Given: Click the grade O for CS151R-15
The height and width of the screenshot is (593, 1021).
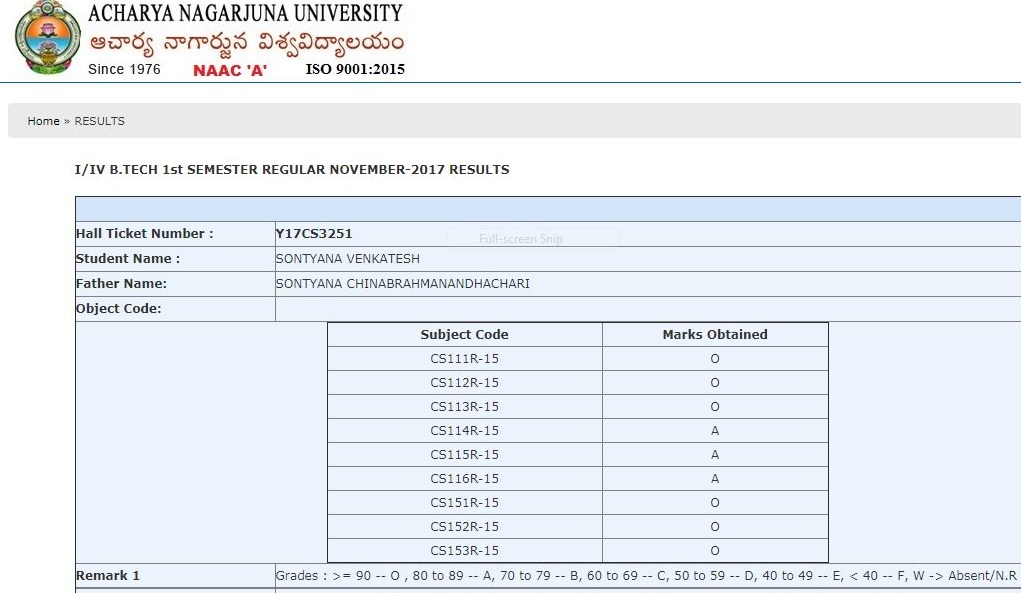Looking at the screenshot, I should pyautogui.click(x=715, y=503).
